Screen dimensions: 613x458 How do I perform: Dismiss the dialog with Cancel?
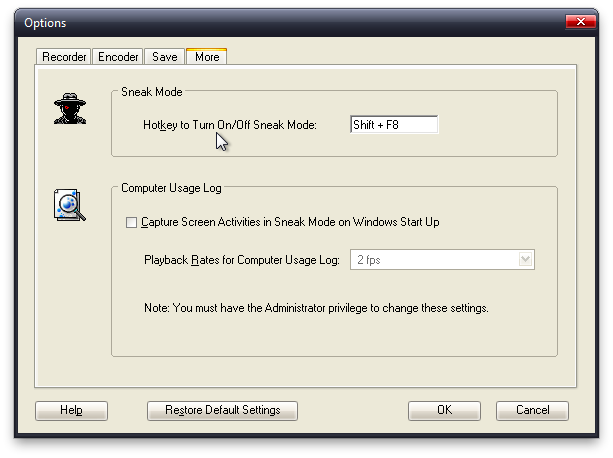(532, 410)
